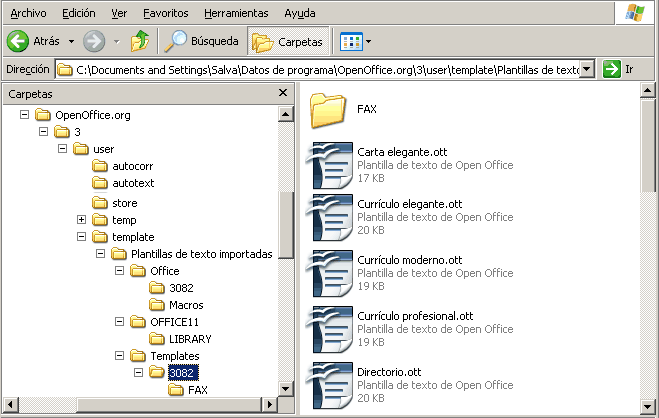Click the Windows flag logo icon
This screenshot has width=659, height=418.
(635, 13)
